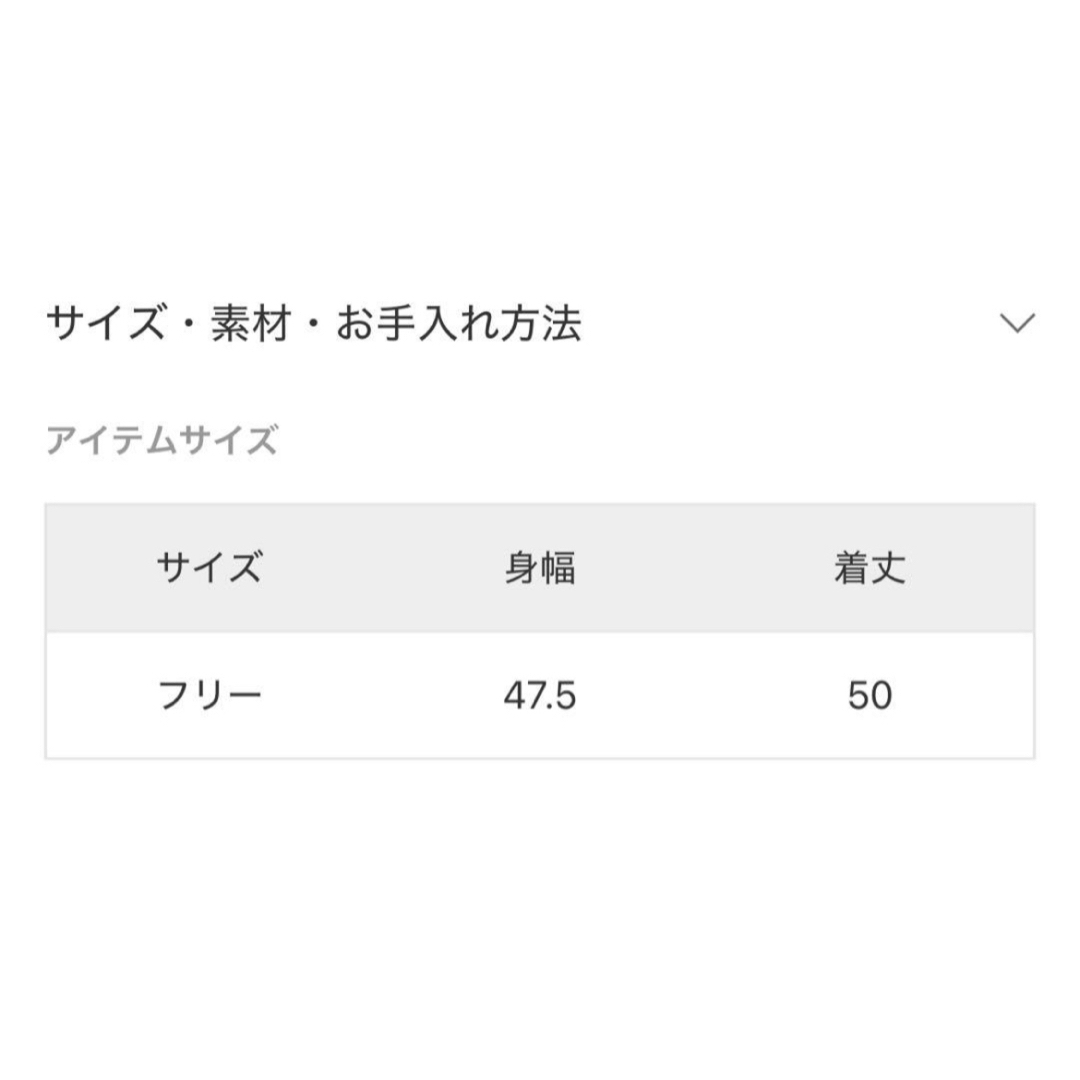The height and width of the screenshot is (1080, 1080).
Task: Click お手入れ方法 text in the heading
Action: coord(459,324)
